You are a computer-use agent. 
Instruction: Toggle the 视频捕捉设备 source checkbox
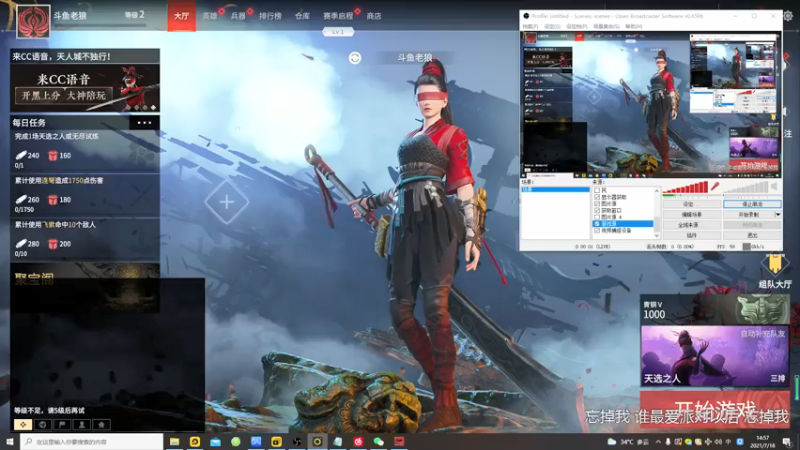point(597,231)
